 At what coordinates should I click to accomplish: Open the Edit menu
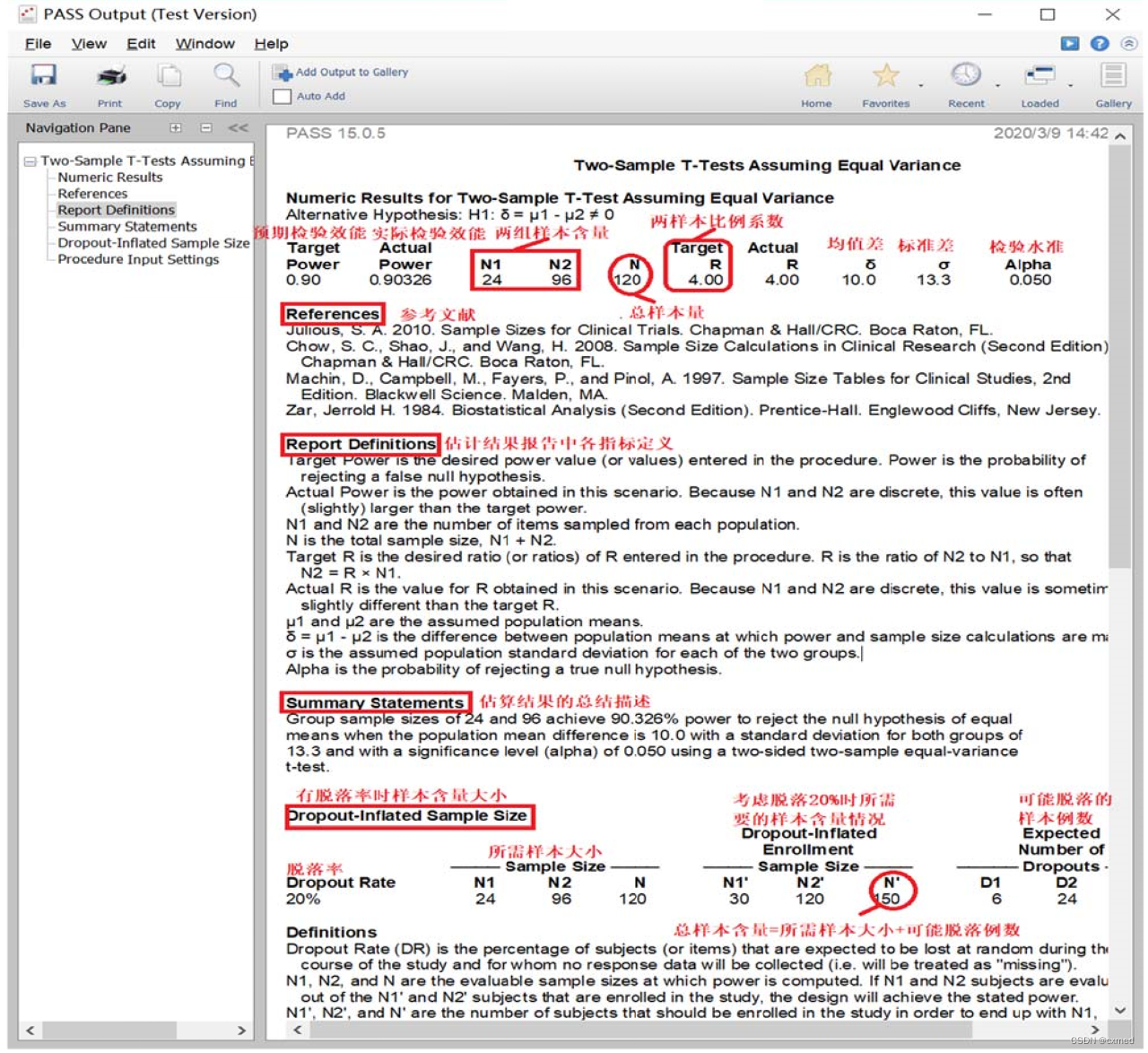pos(141,44)
